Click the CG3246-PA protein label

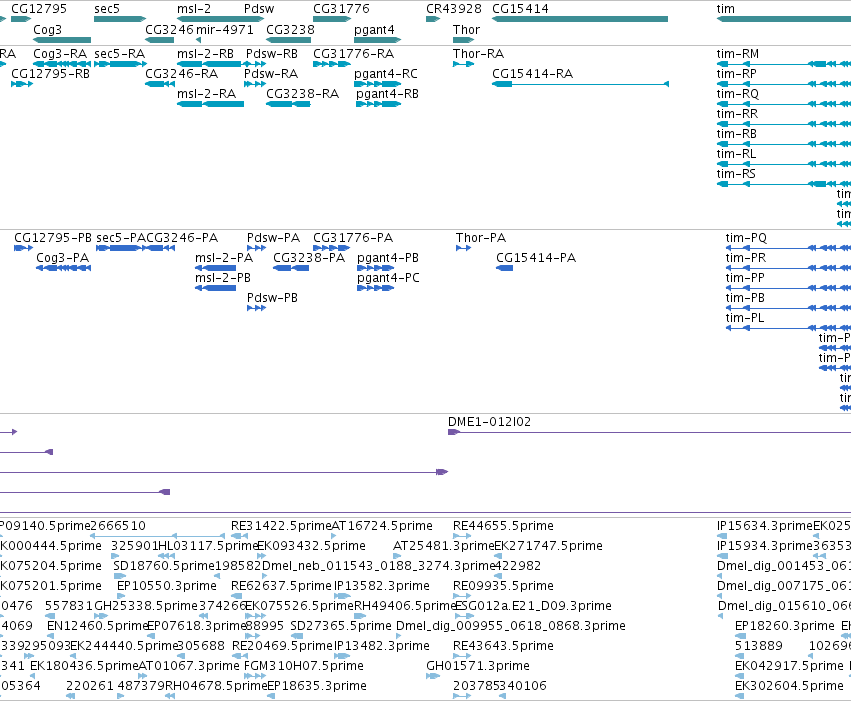click(182, 238)
